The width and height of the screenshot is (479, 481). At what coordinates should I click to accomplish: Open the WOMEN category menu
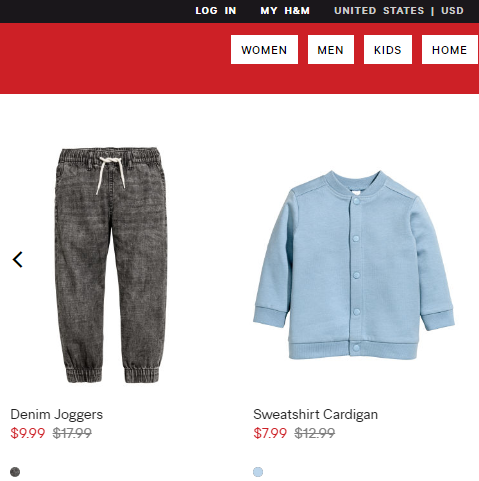[264, 50]
